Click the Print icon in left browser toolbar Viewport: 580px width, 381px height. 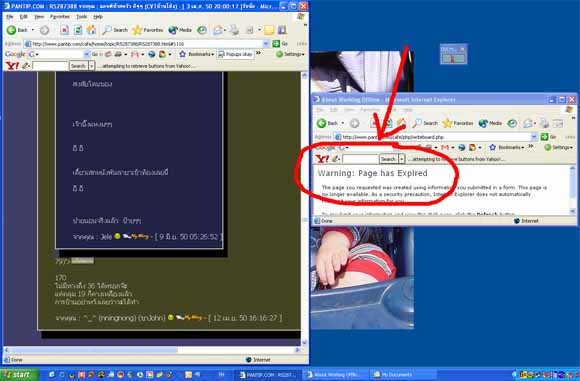click(234, 30)
